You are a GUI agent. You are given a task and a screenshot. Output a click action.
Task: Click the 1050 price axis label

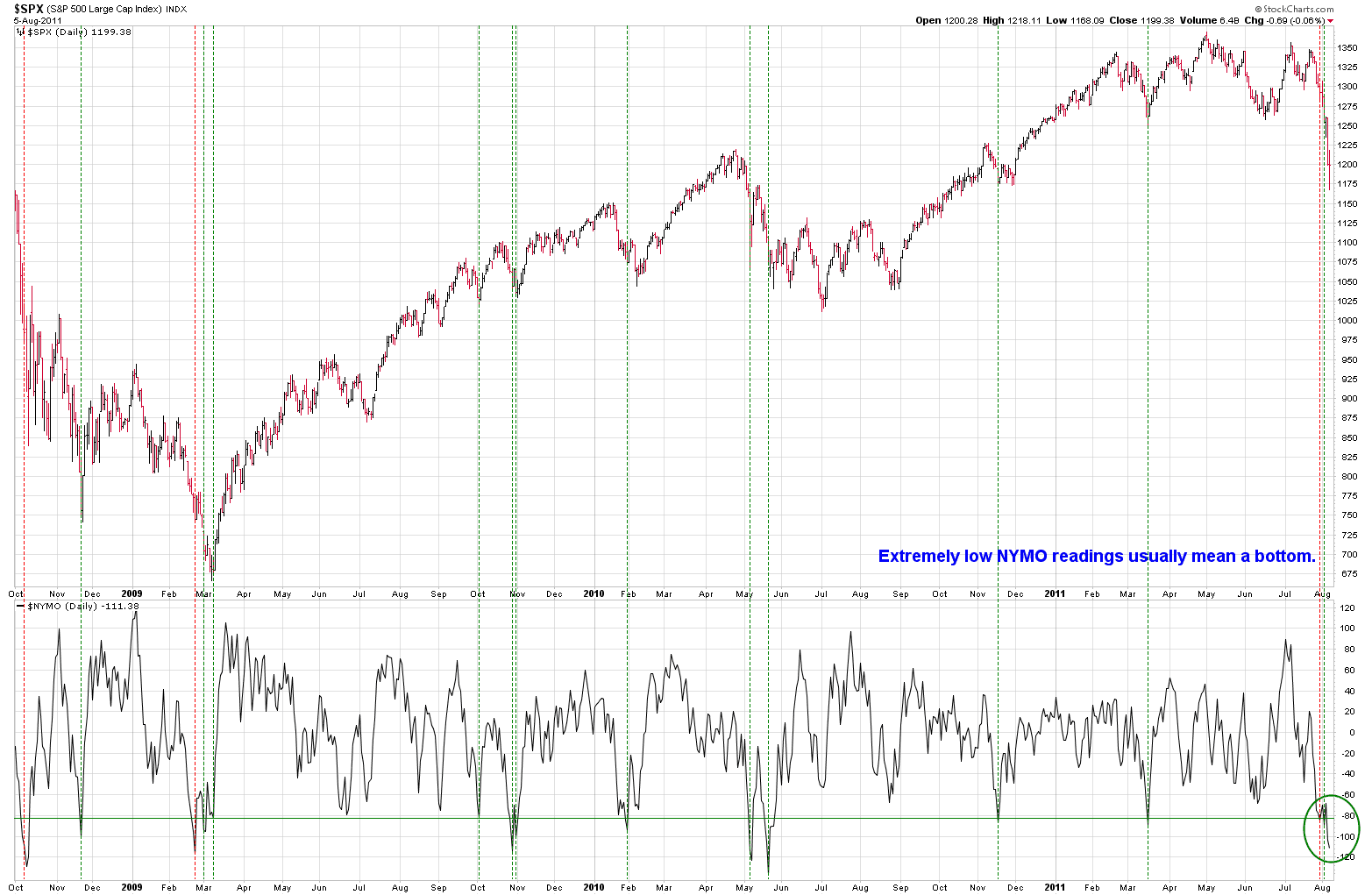(x=1348, y=281)
